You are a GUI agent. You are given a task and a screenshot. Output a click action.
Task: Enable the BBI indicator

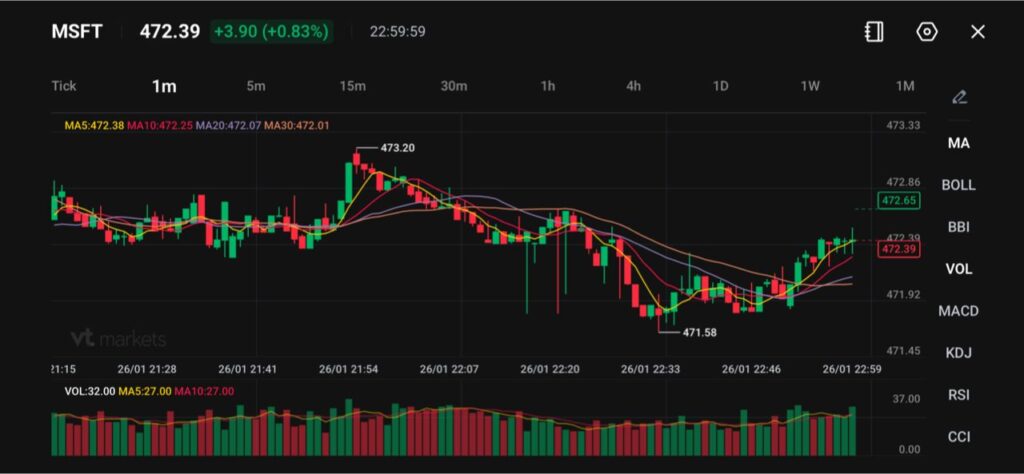958,227
